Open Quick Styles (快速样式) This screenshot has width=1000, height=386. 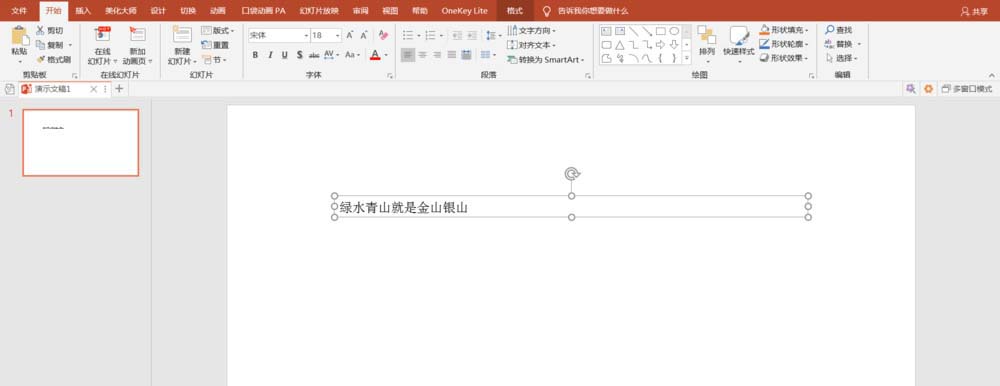[x=739, y=43]
